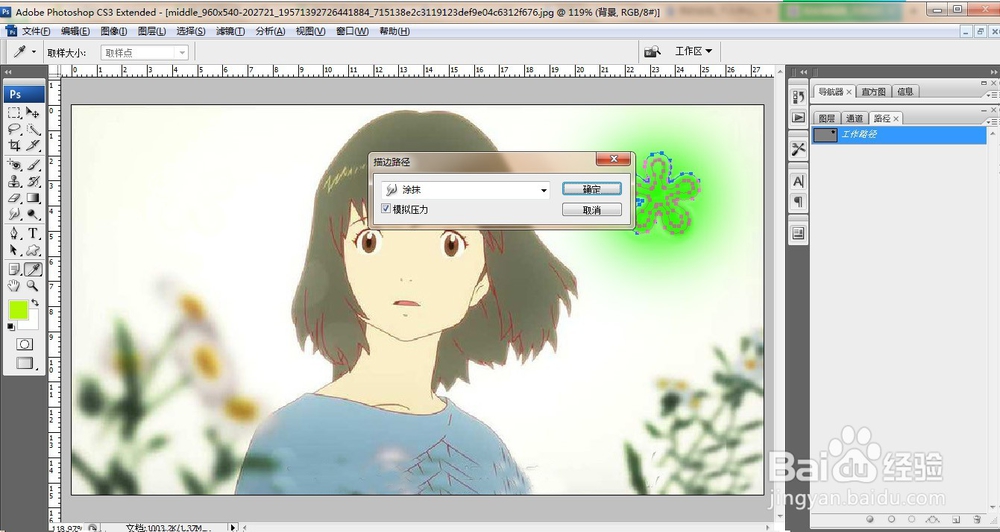Screen dimensions: 1000x532
Task: Select the Hand tool
Action: pos(14,286)
